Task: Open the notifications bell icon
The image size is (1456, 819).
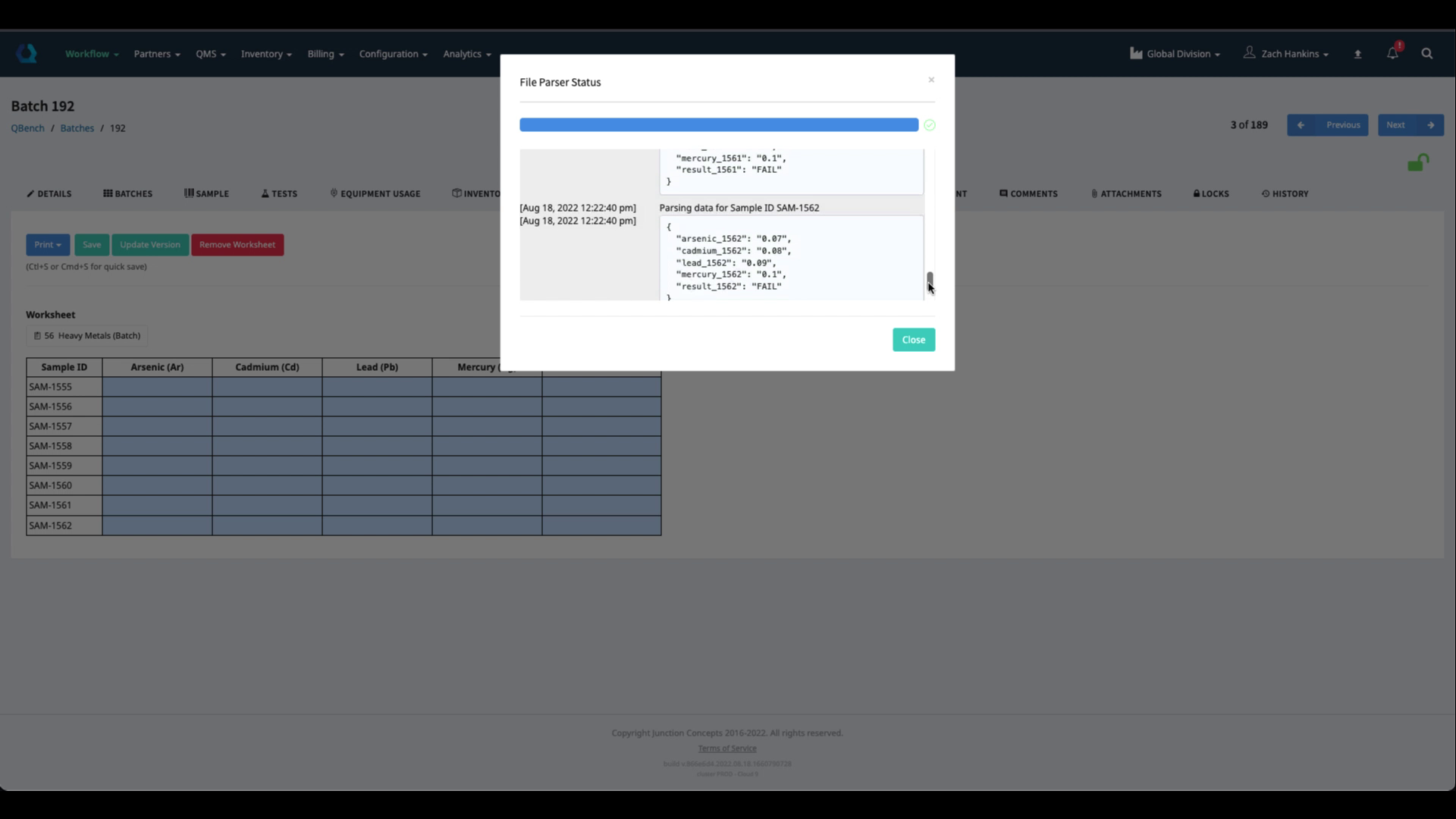Action: pos(1392,53)
